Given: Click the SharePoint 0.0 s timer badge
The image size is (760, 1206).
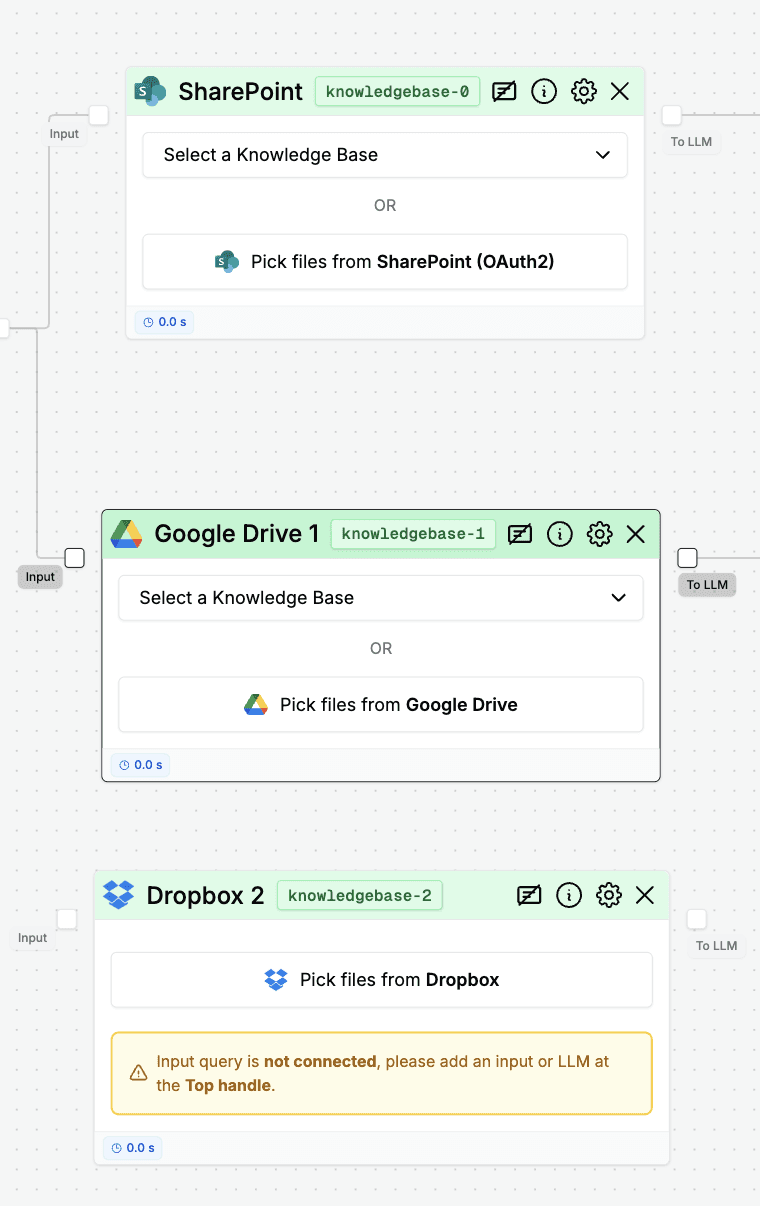Looking at the screenshot, I should 165,322.
